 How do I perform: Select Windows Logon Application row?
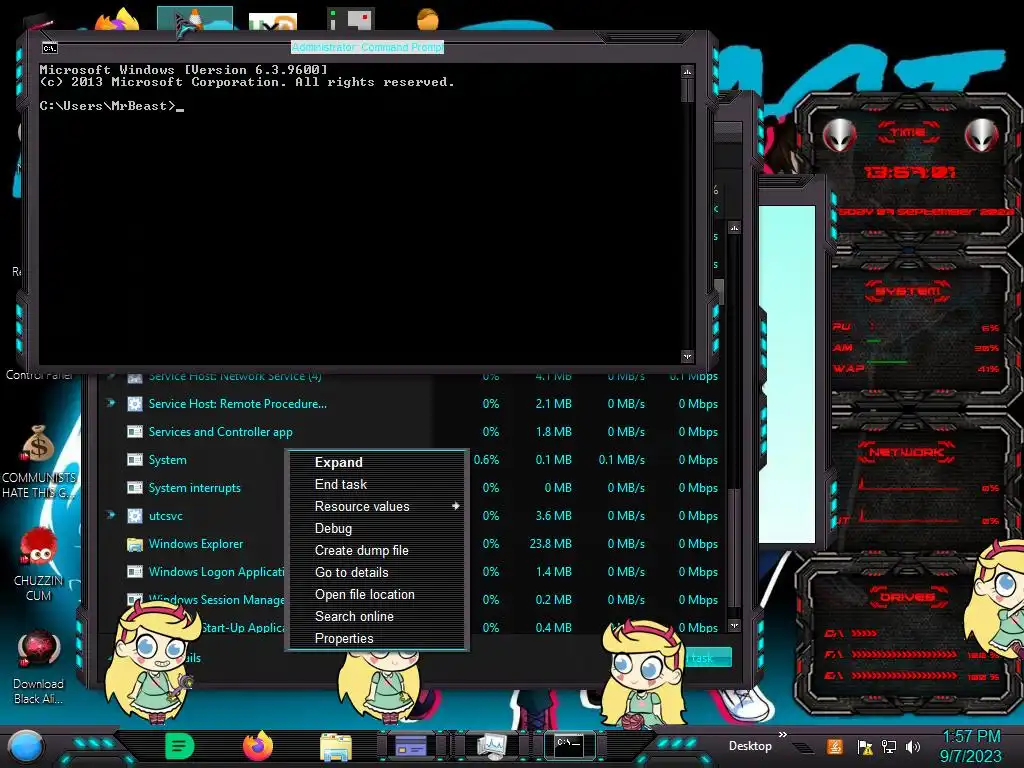click(216, 572)
